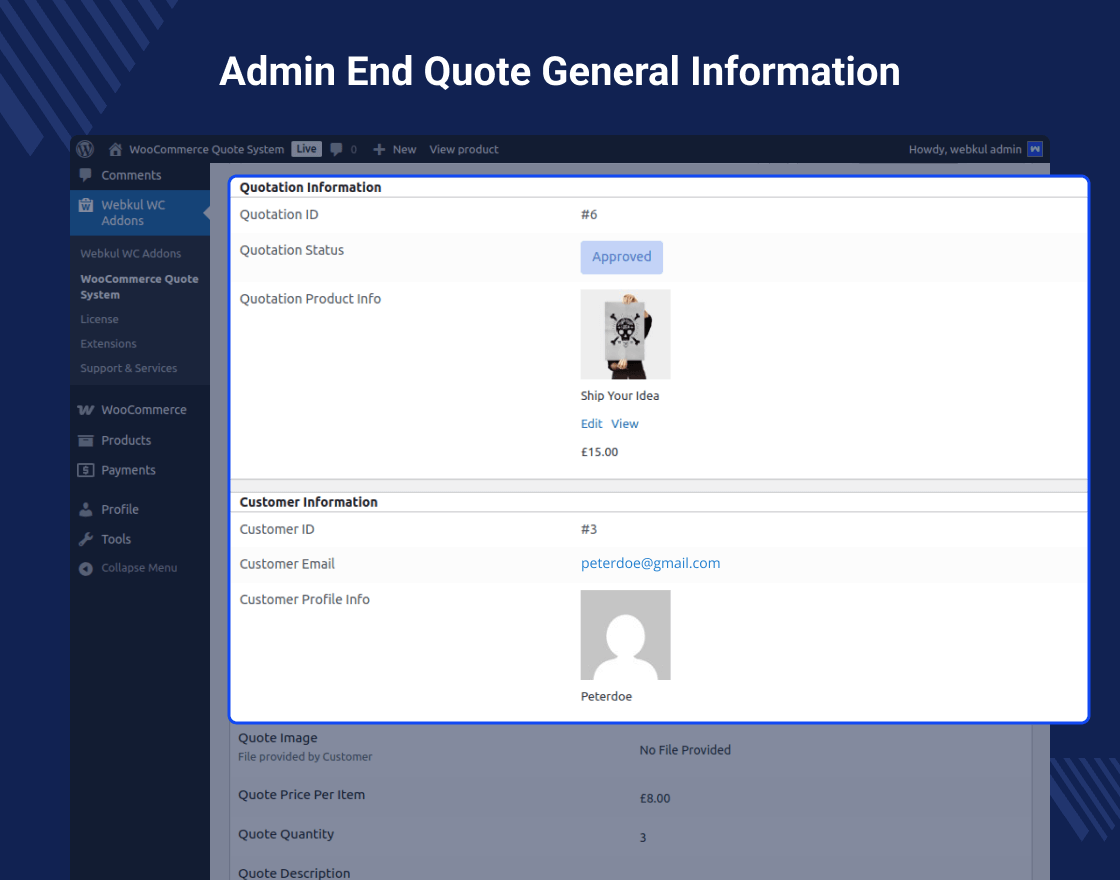Click the Webkul WC Addons basket icon

pos(86,205)
